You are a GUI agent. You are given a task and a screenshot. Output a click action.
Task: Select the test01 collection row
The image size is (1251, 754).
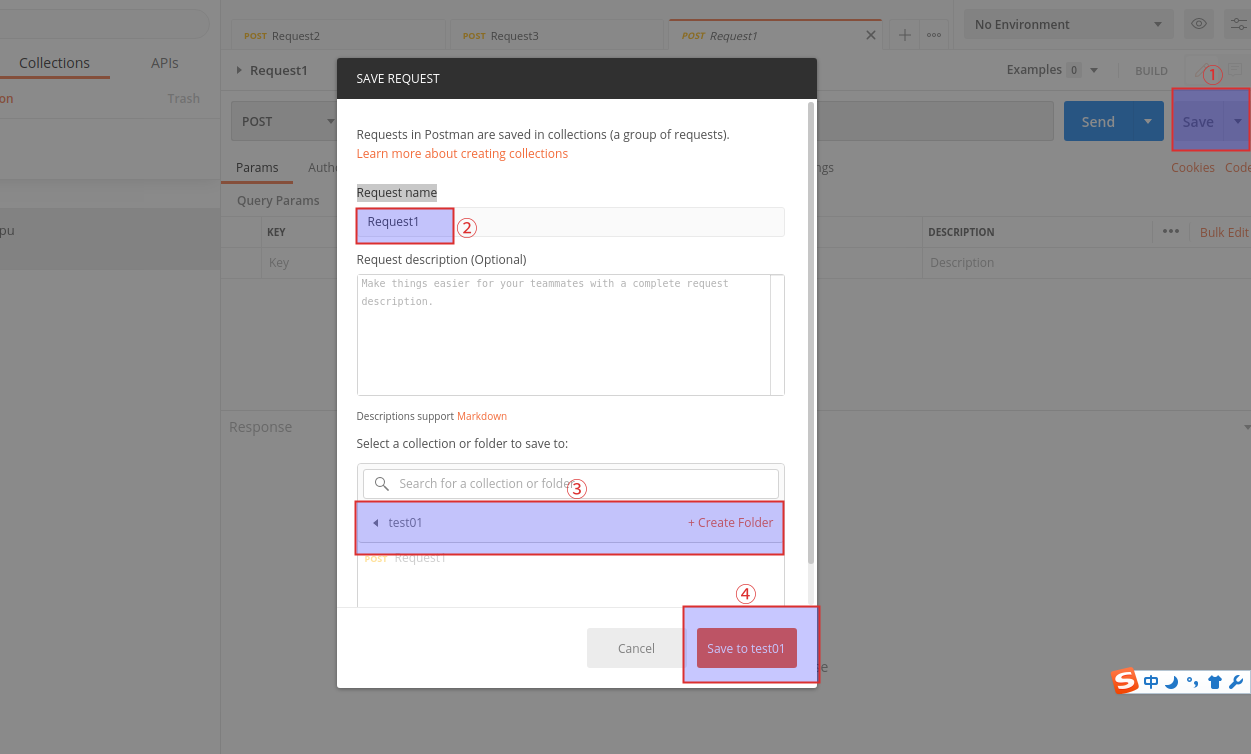coord(571,523)
